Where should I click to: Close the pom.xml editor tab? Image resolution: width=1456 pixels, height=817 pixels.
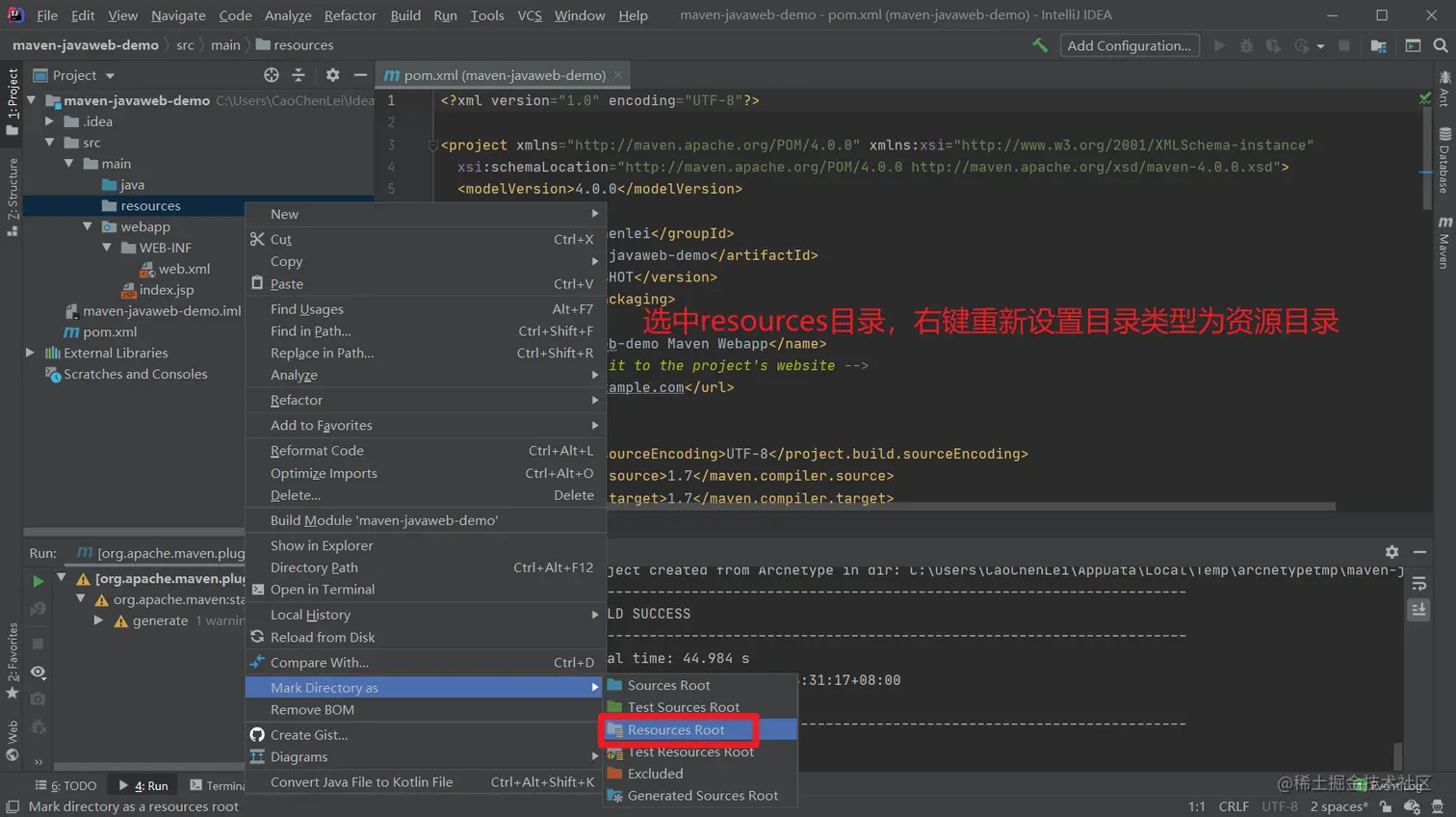(618, 75)
